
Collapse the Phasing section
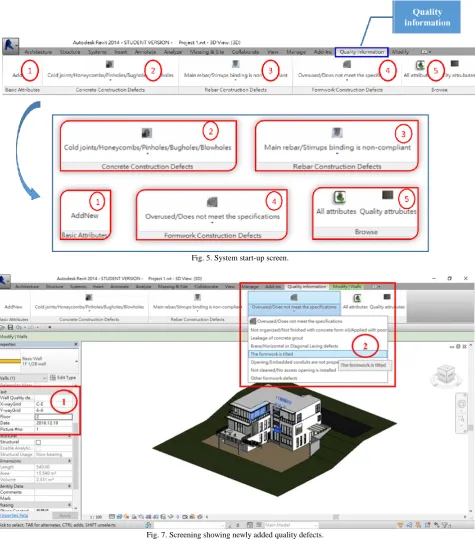(69, 505)
